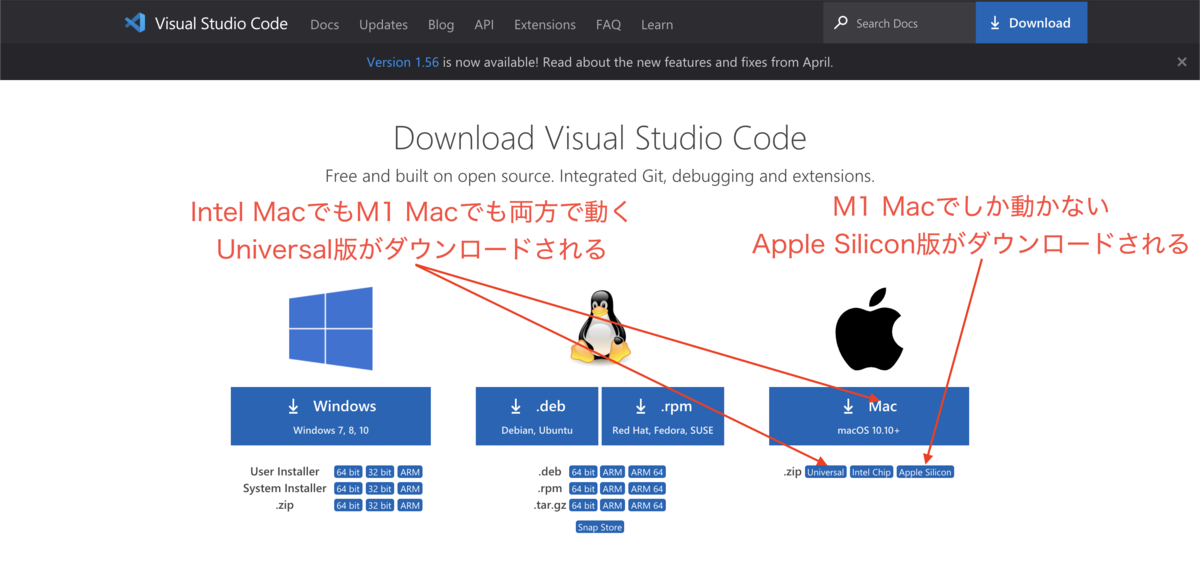Open the Learn navigation item

[x=657, y=24]
